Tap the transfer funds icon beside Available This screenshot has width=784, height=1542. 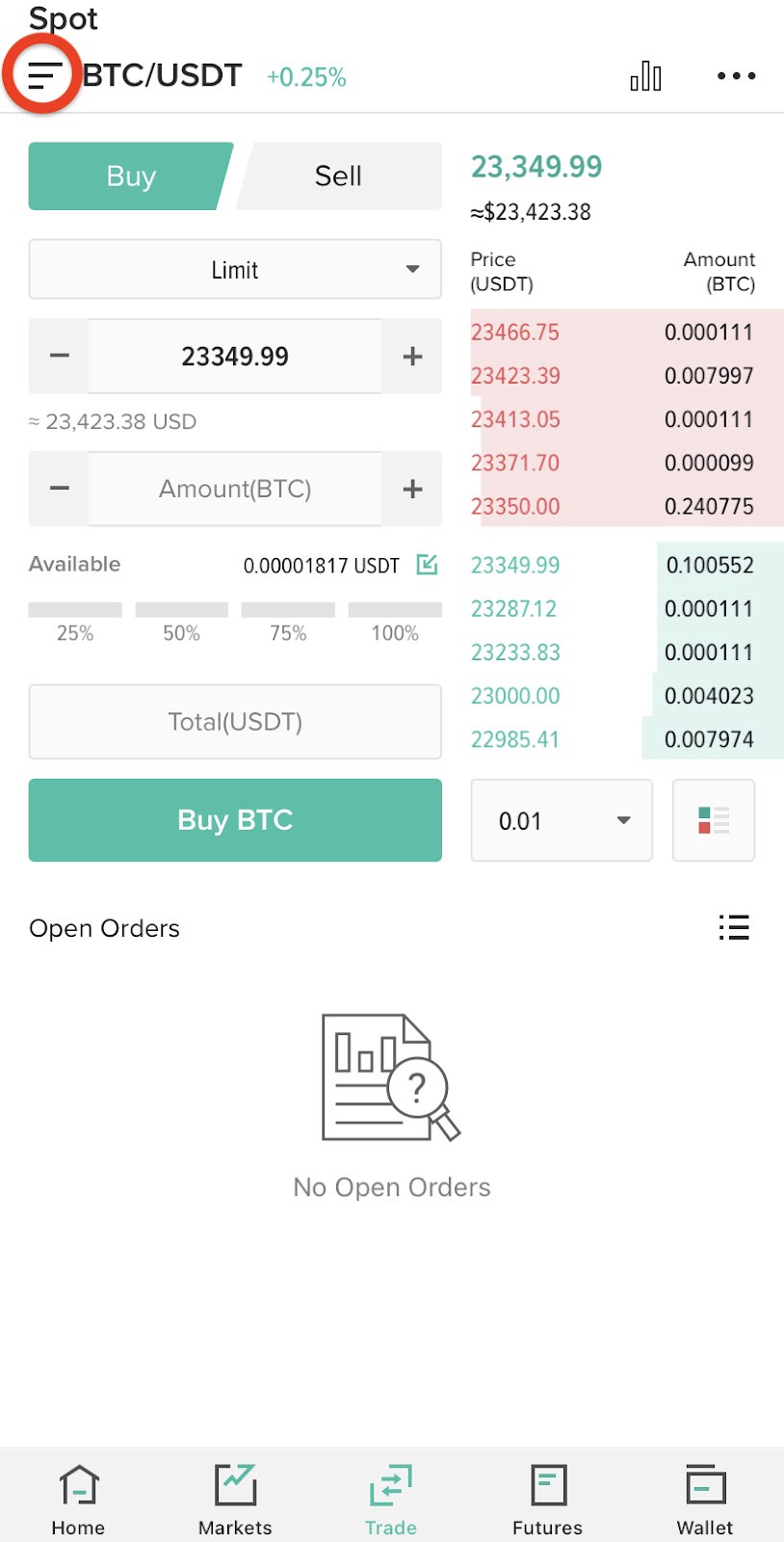click(427, 565)
